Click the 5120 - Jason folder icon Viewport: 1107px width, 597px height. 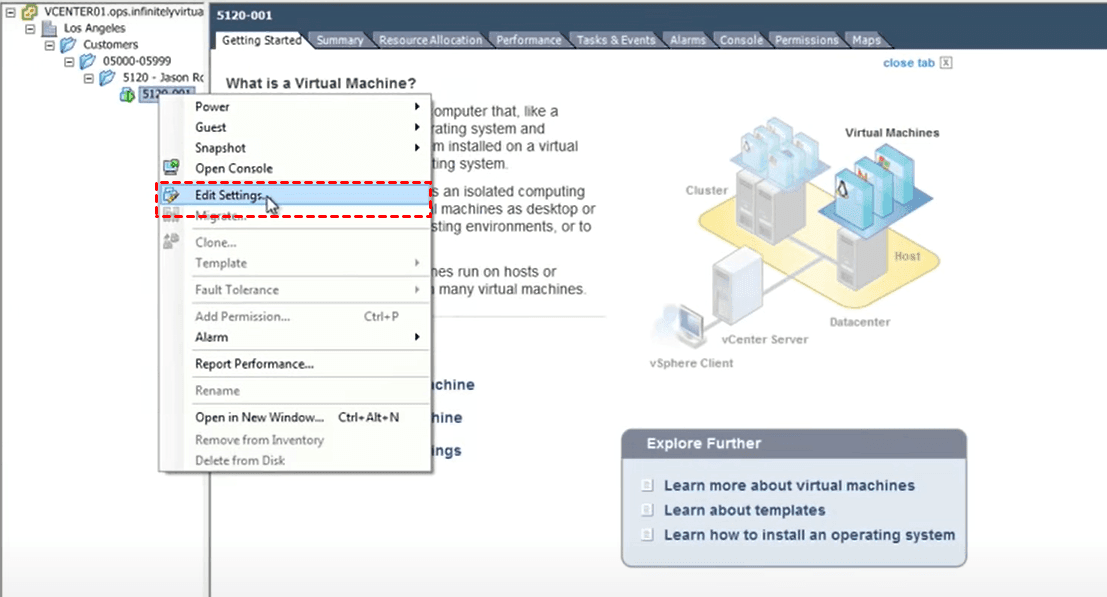[x=107, y=78]
